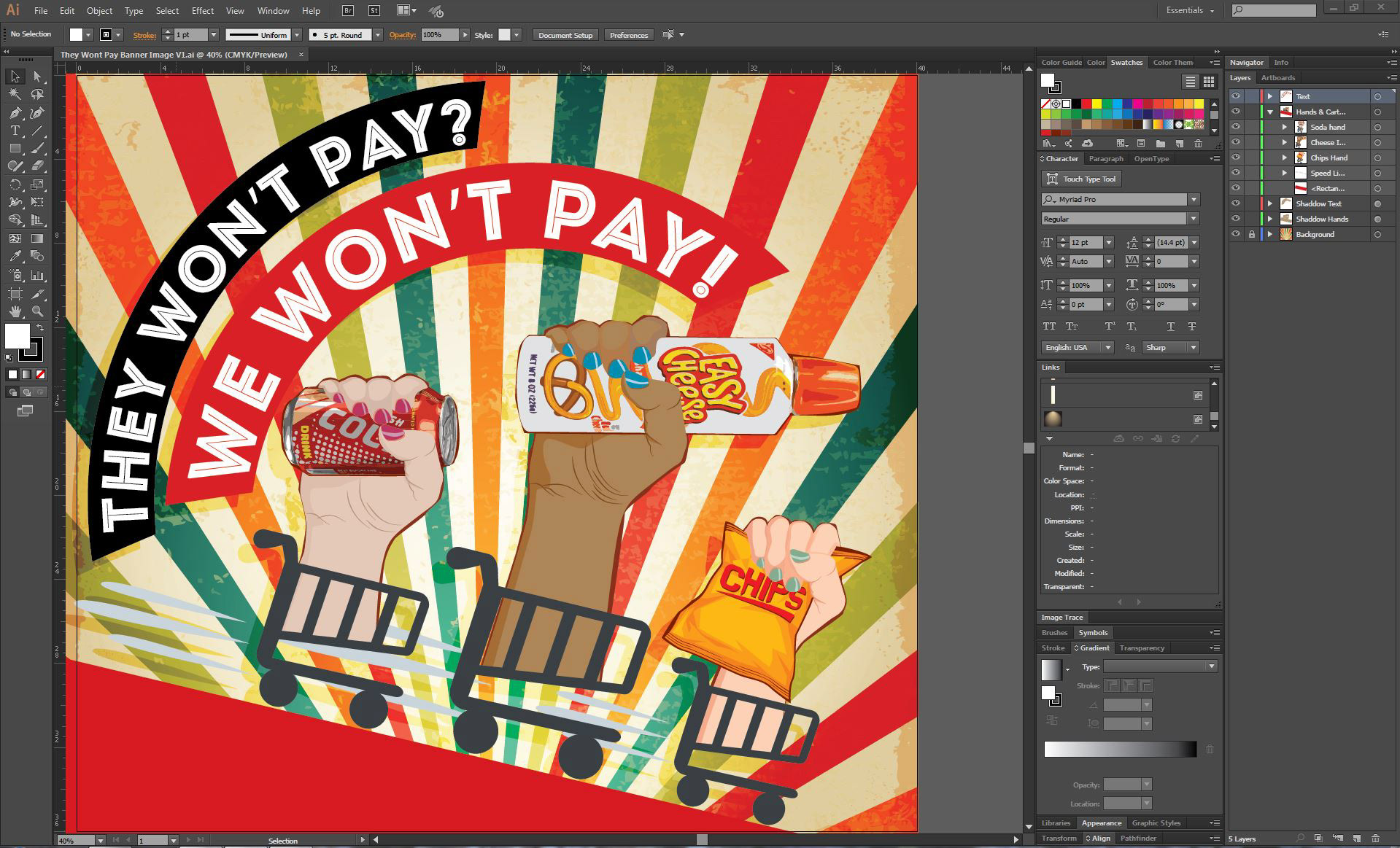
Task: Expand the Soda hand sublayer
Action: point(1285,127)
